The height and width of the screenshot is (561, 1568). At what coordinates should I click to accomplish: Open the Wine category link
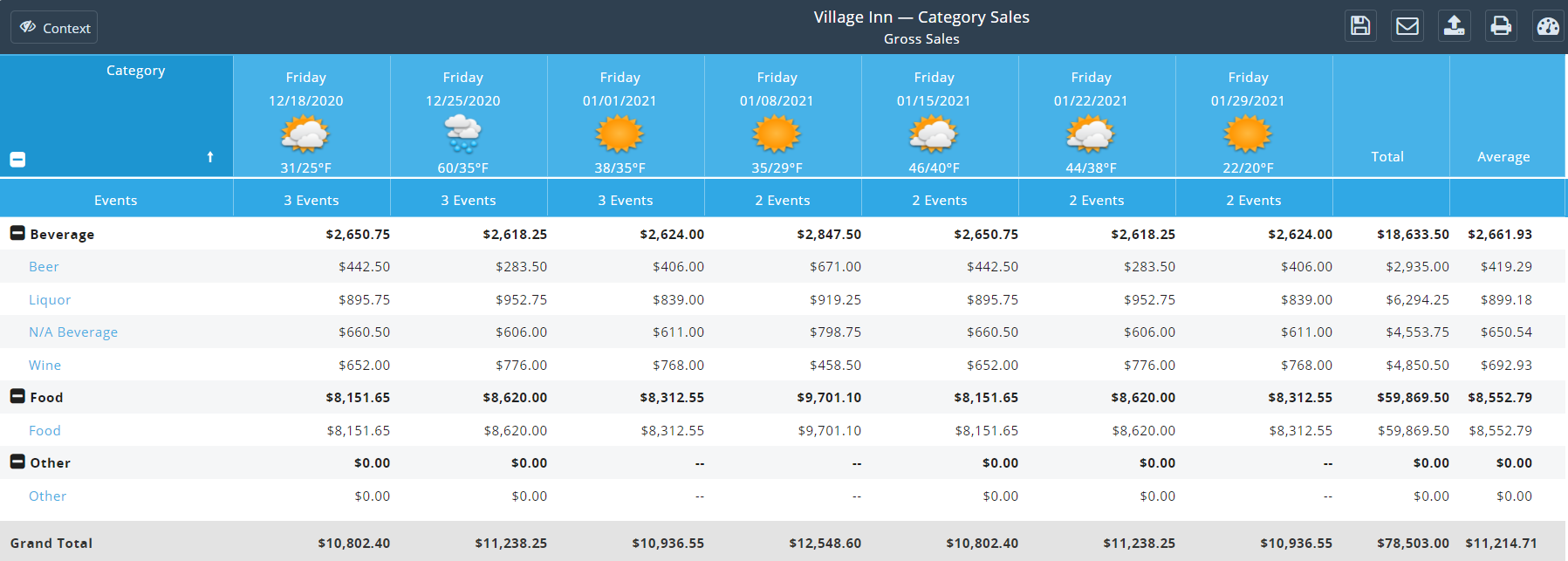coord(45,366)
